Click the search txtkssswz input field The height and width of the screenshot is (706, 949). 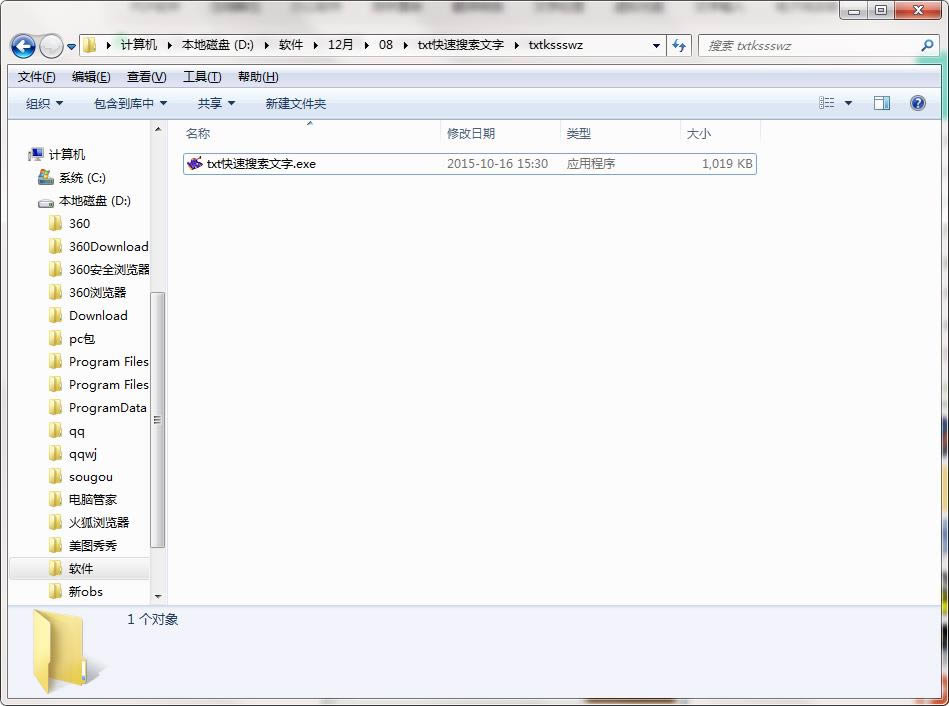[810, 46]
